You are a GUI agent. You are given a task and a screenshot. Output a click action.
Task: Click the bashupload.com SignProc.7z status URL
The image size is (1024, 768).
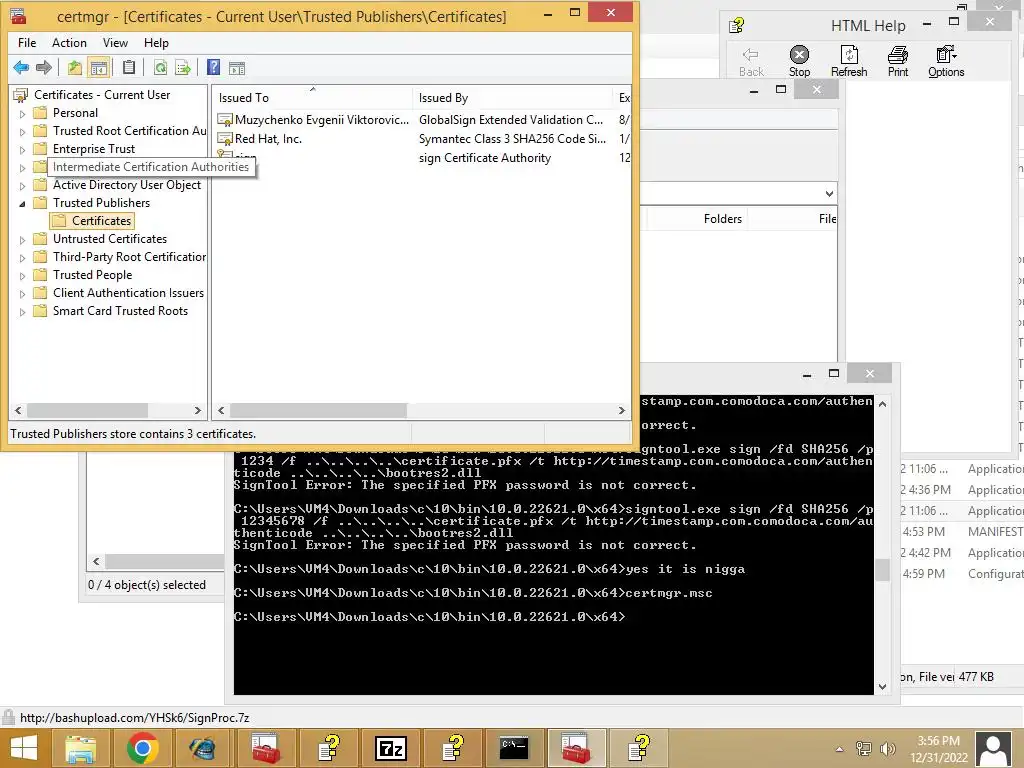click(135, 718)
